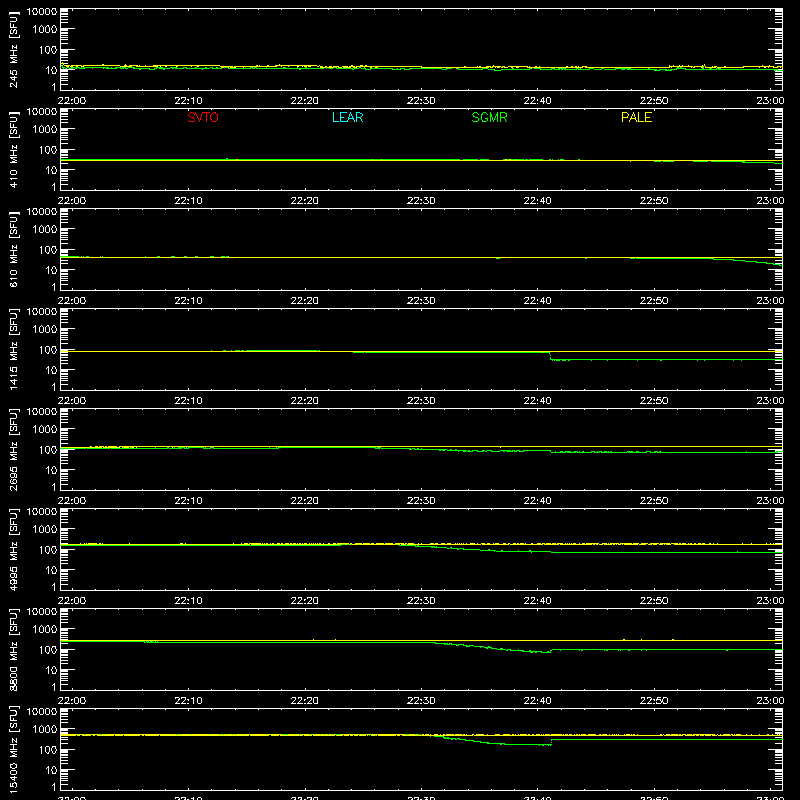Screen dimensions: 800x800
Task: Select the 245 MHz [SFU] axis title
Action: 13,49
